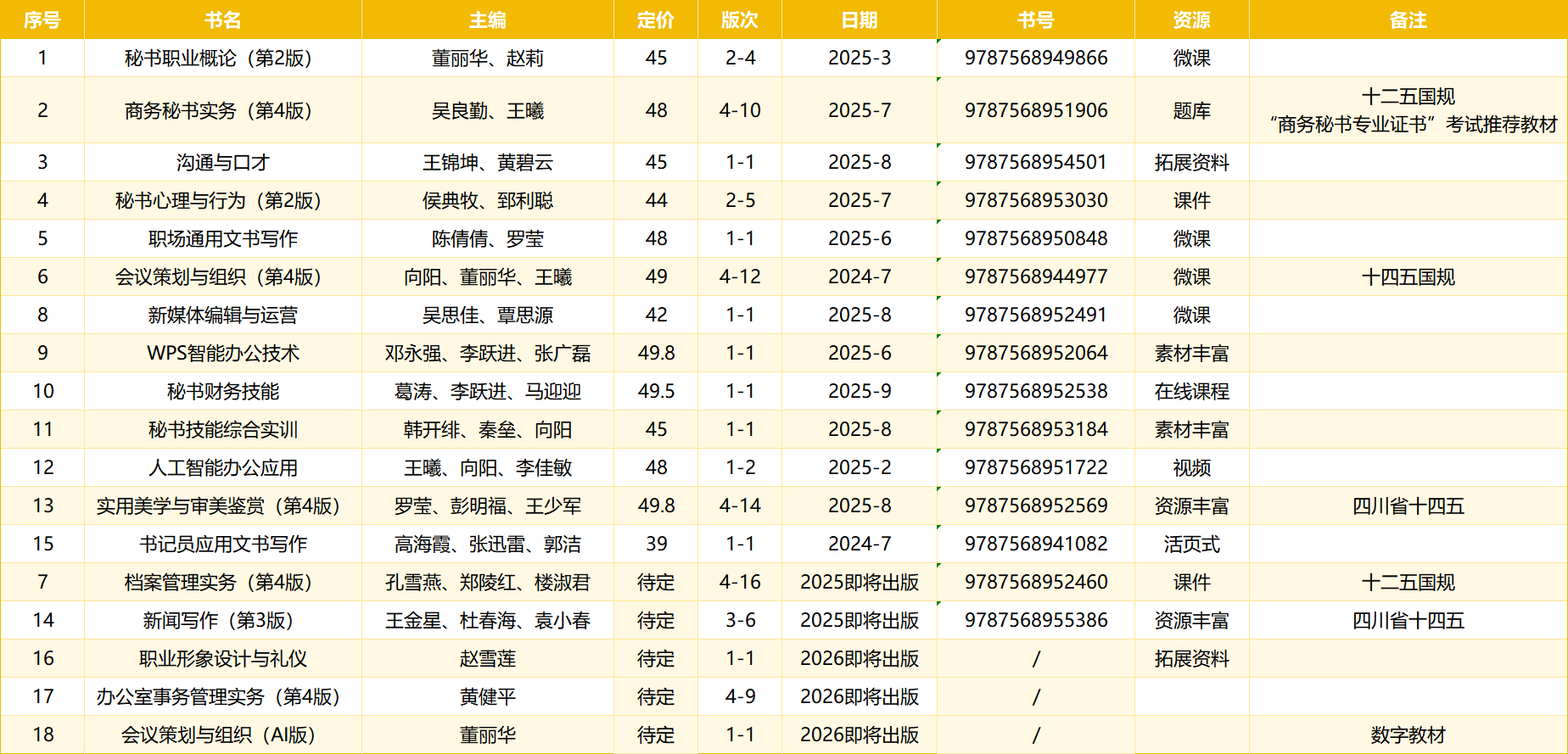Image resolution: width=1568 pixels, height=754 pixels.
Task: Select editor cell 侯典牧、郅利聪
Action: 487,201
